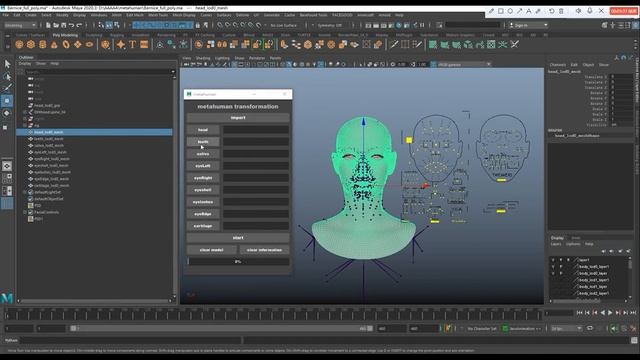Click the saliva button in metahuman window

click(203, 154)
